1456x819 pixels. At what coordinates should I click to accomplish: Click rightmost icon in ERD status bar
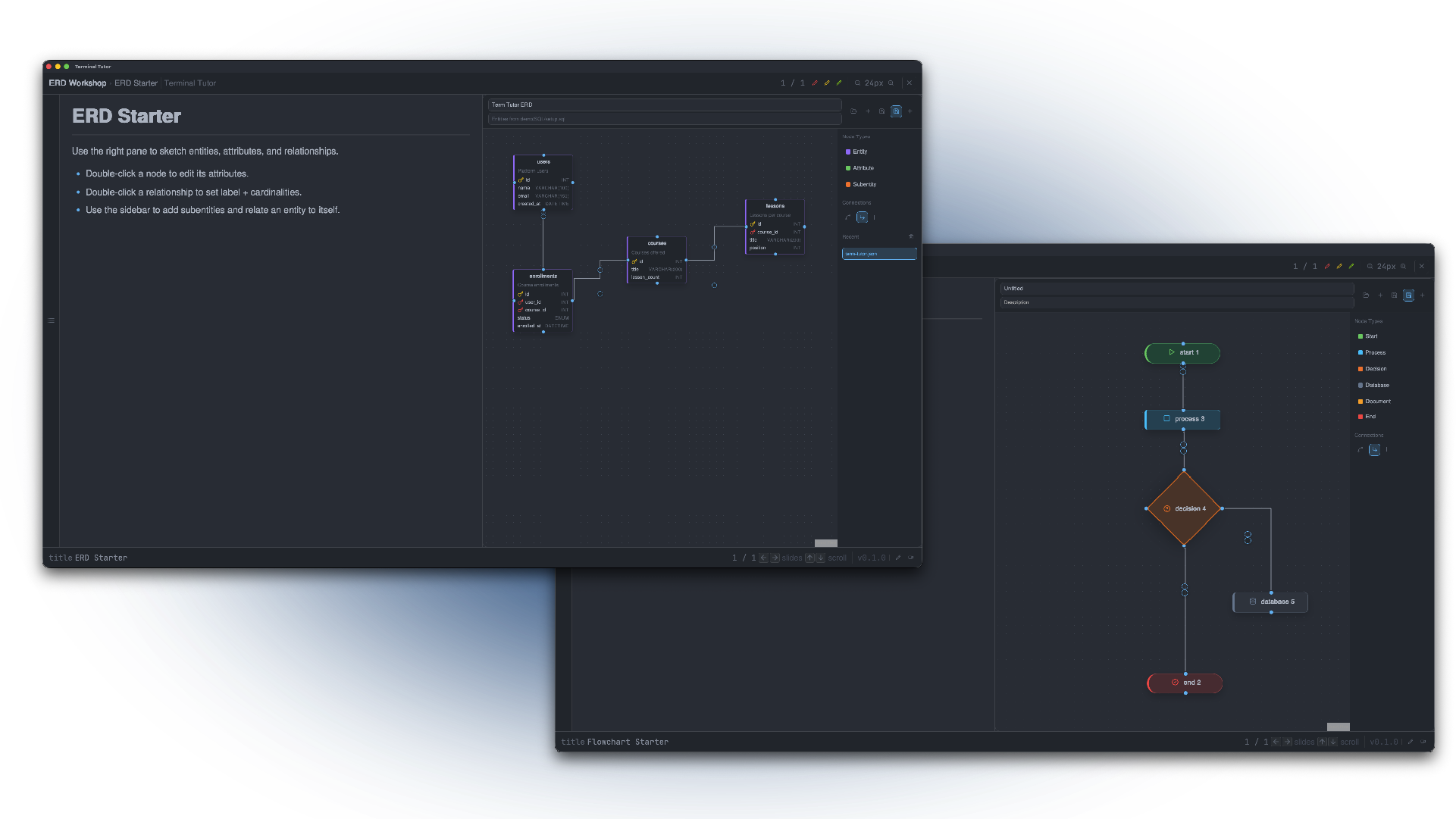[911, 558]
